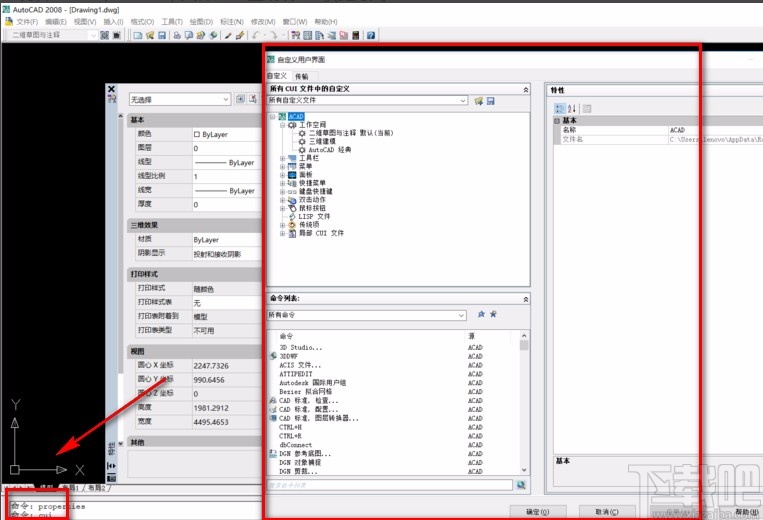Collapse the 基本 group in 特性 pane

[x=557, y=121]
